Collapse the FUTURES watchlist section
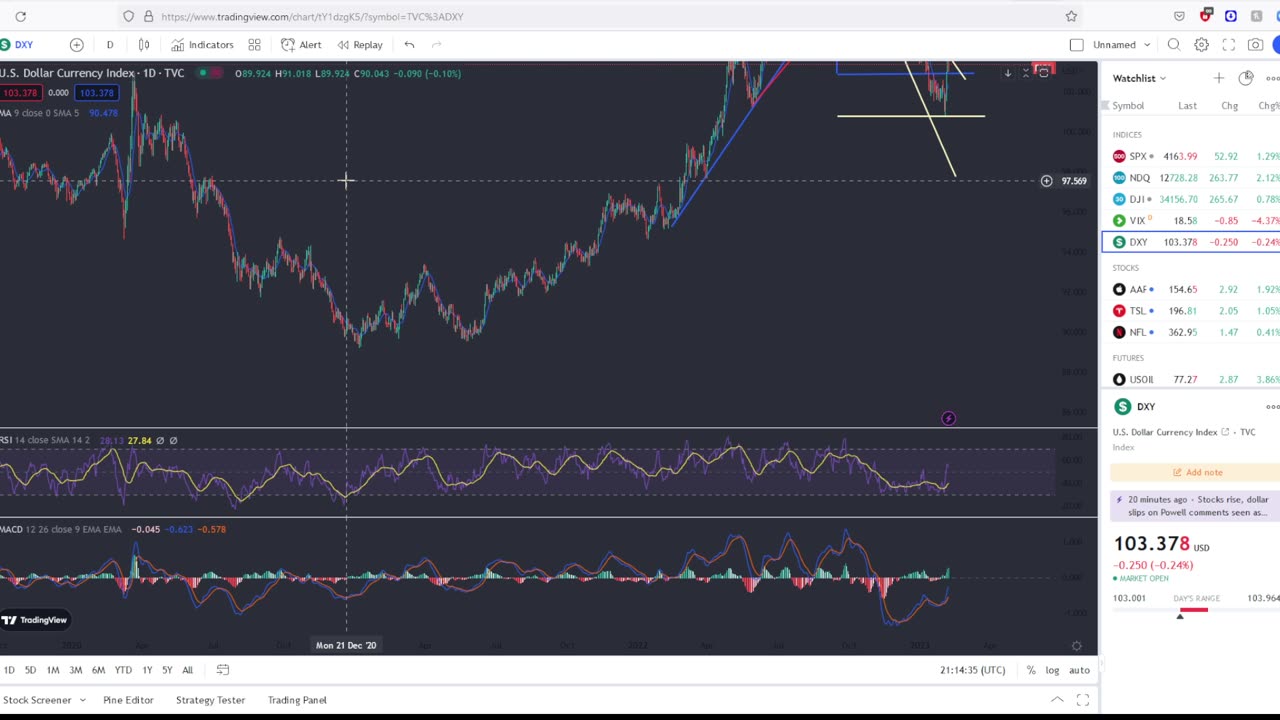1280x720 pixels. 1128,358
